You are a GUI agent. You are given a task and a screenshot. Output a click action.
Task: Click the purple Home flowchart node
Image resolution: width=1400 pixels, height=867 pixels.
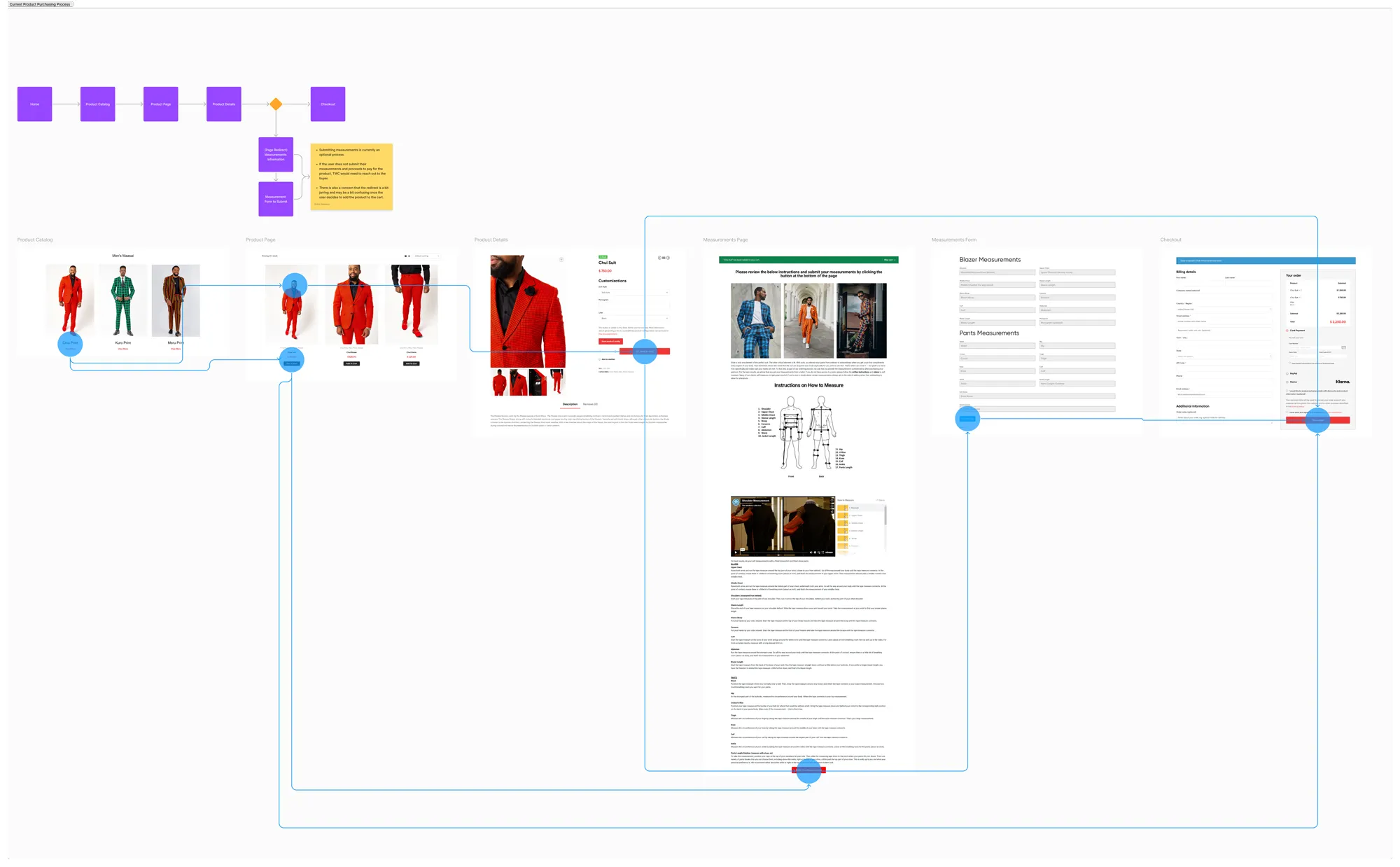click(x=35, y=104)
